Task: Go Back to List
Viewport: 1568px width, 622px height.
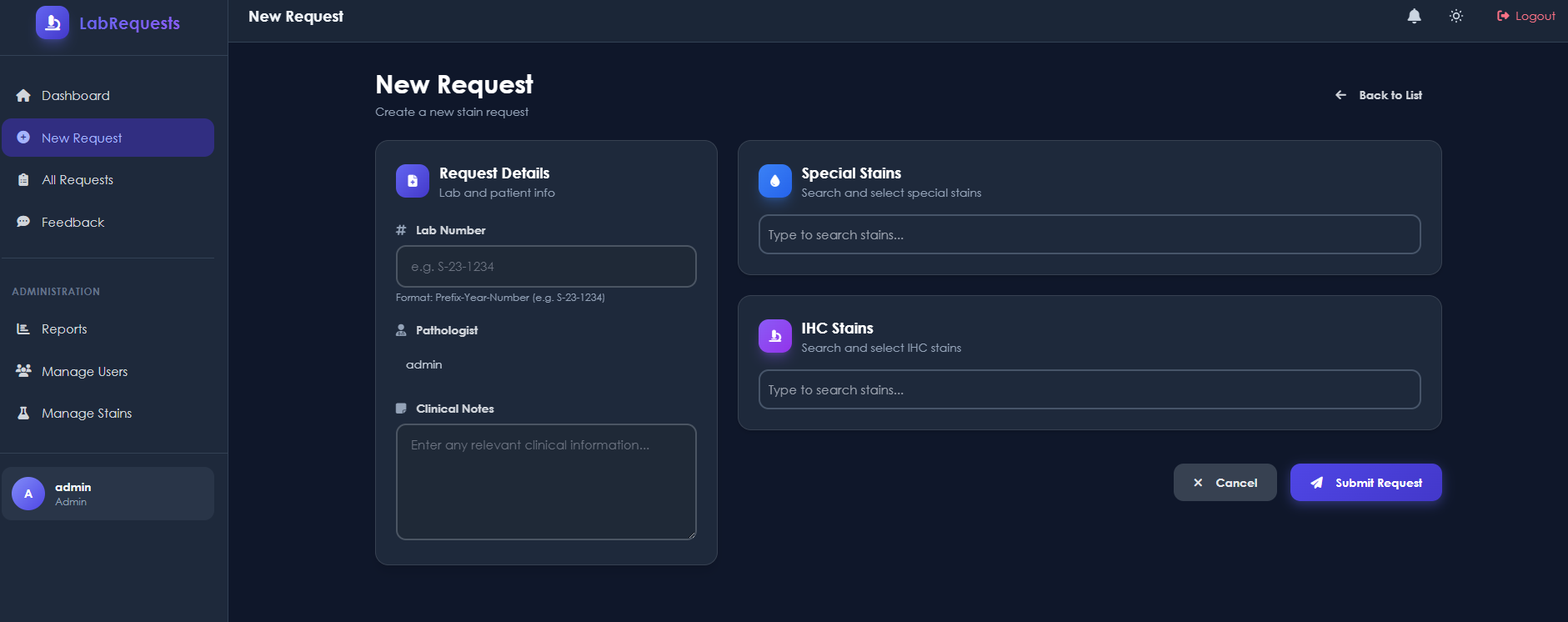Action: (x=1379, y=95)
